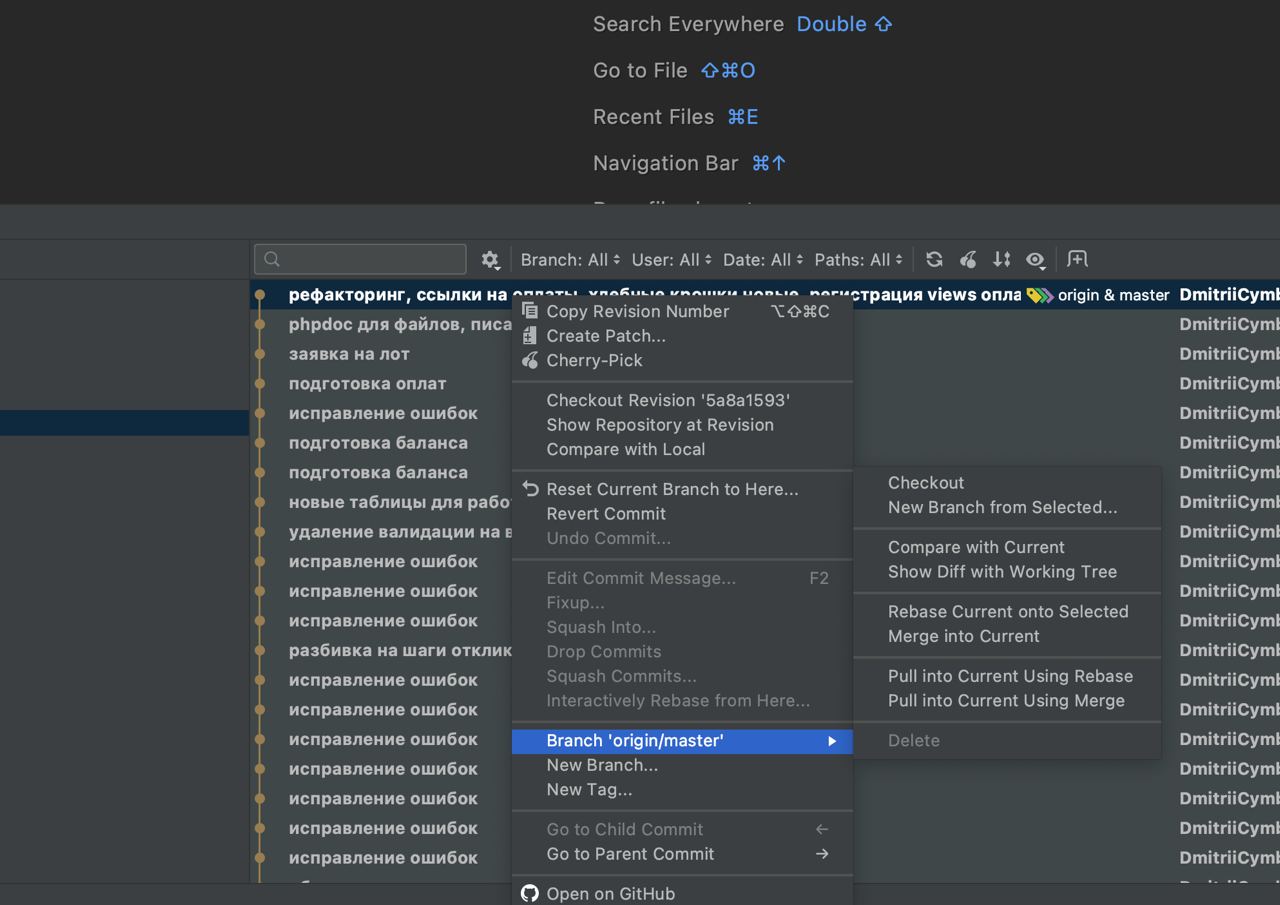
Task: Select the 'заявка на лот' commit row
Action: pos(349,354)
